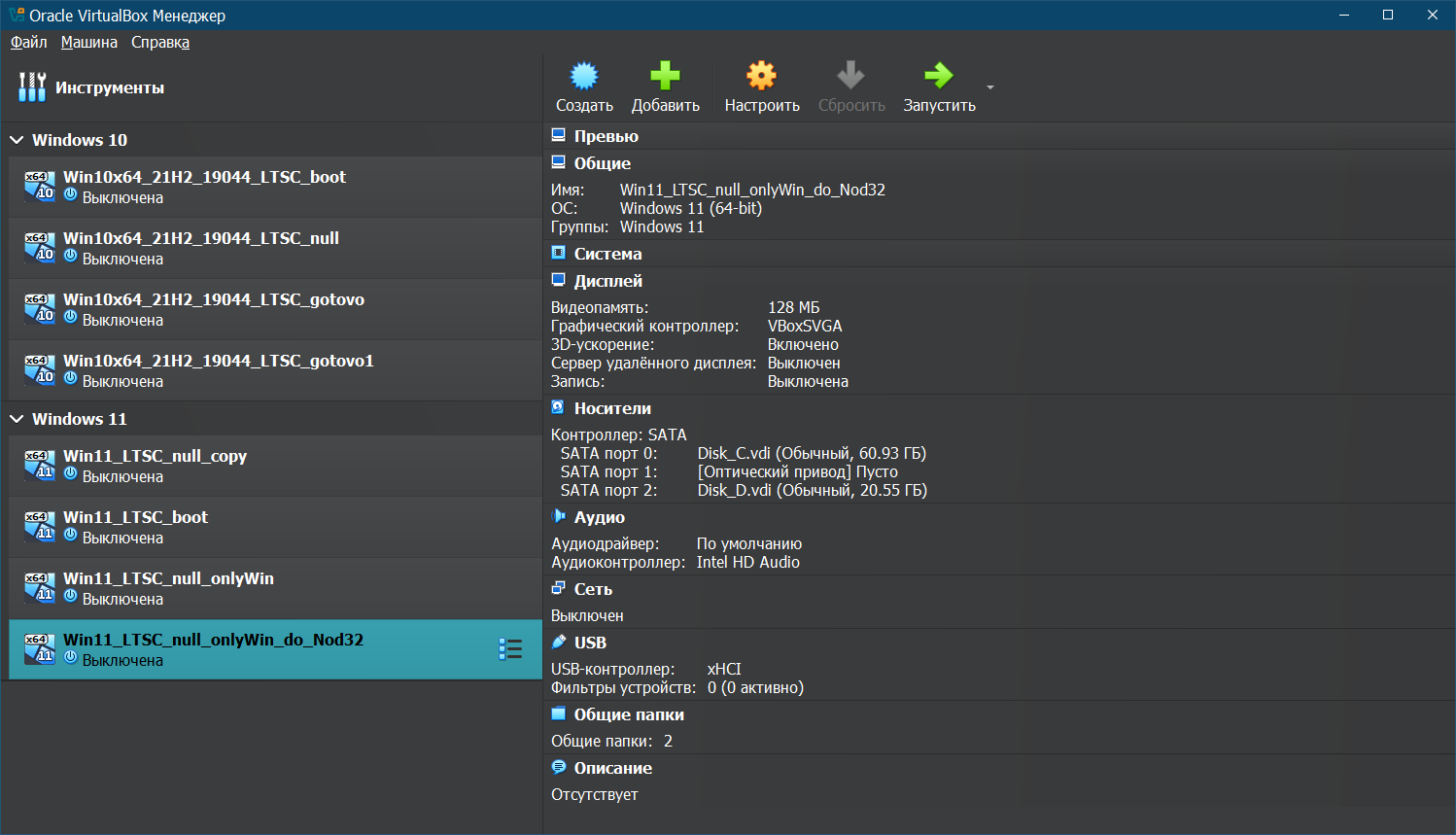The width and height of the screenshot is (1456, 835).
Task: Select Win11_LTSC_null_onlyWin machine
Action: click(275, 588)
